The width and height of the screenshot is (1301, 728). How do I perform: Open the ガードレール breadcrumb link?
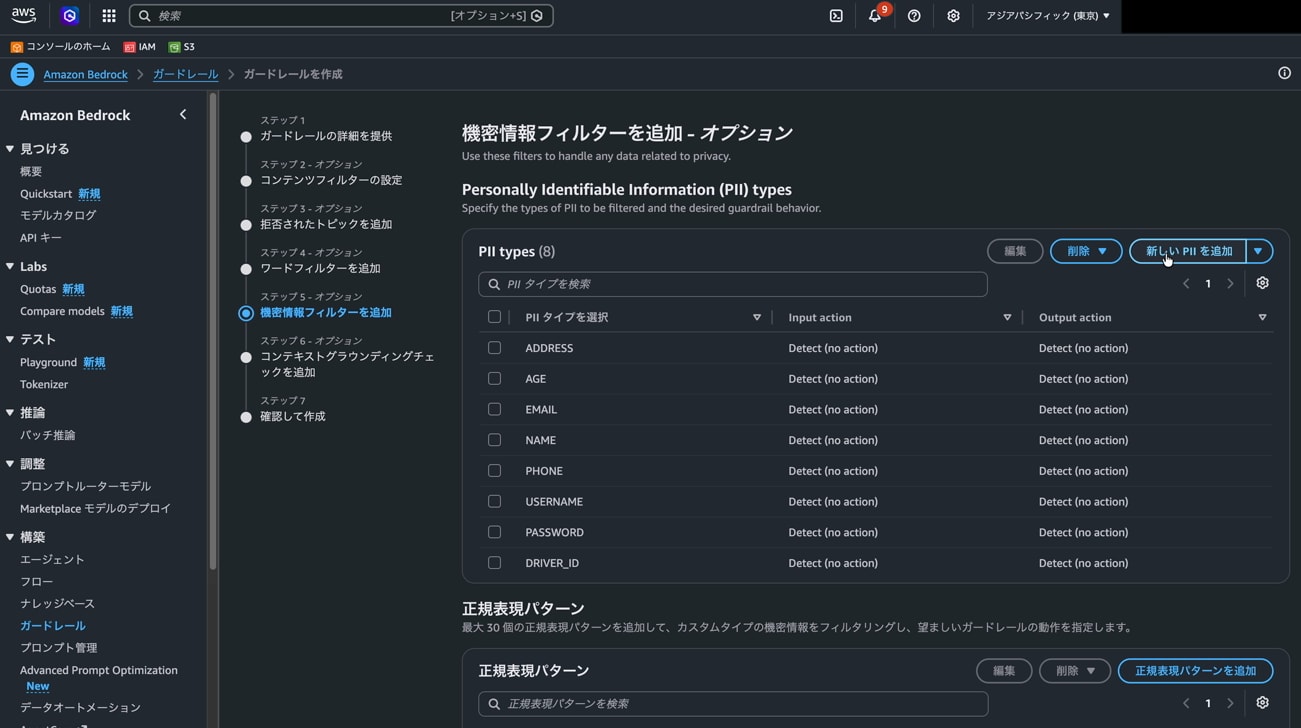pos(185,74)
